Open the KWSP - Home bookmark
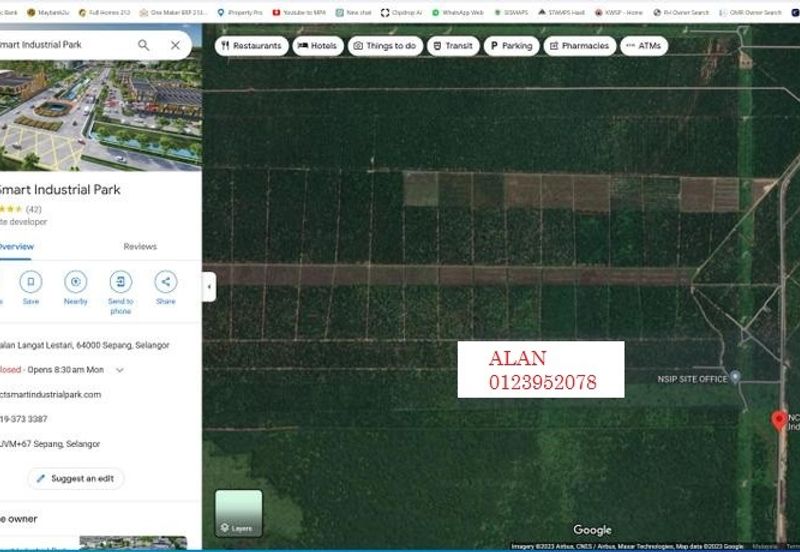 (618, 12)
